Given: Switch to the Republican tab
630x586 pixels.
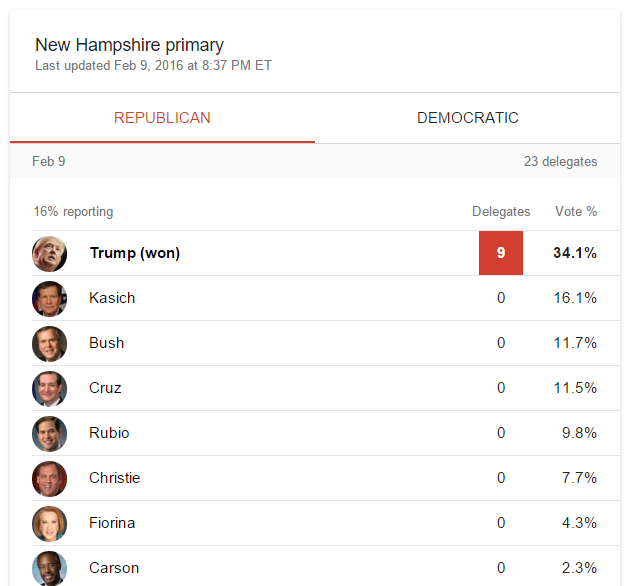Looking at the screenshot, I should click(162, 118).
